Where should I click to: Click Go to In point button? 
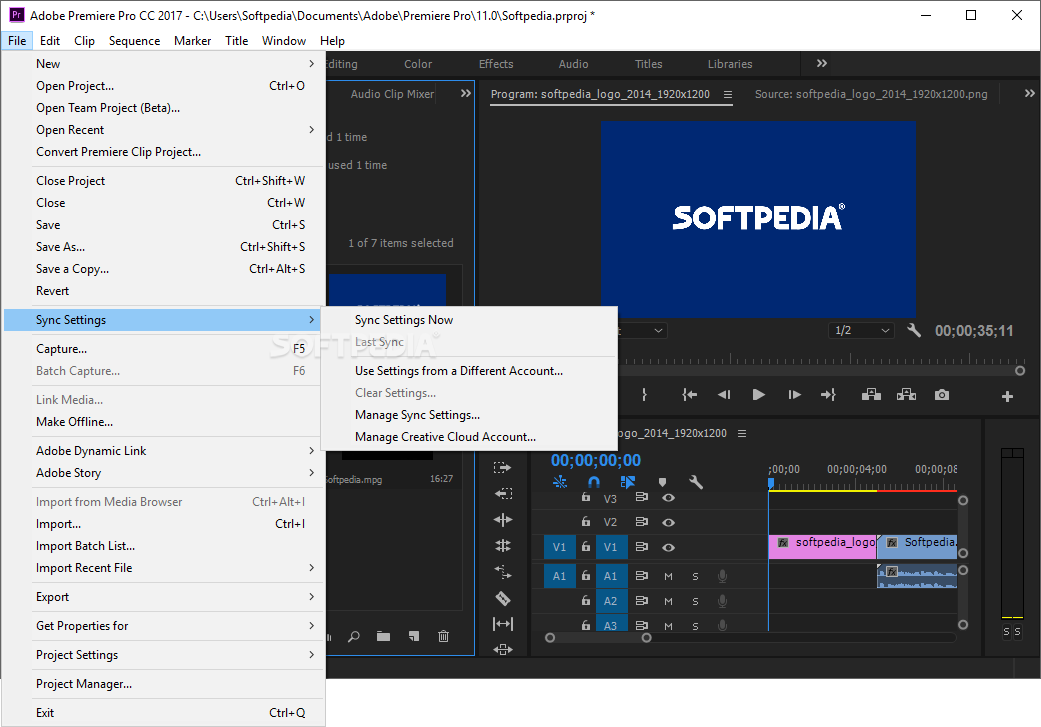pyautogui.click(x=689, y=395)
